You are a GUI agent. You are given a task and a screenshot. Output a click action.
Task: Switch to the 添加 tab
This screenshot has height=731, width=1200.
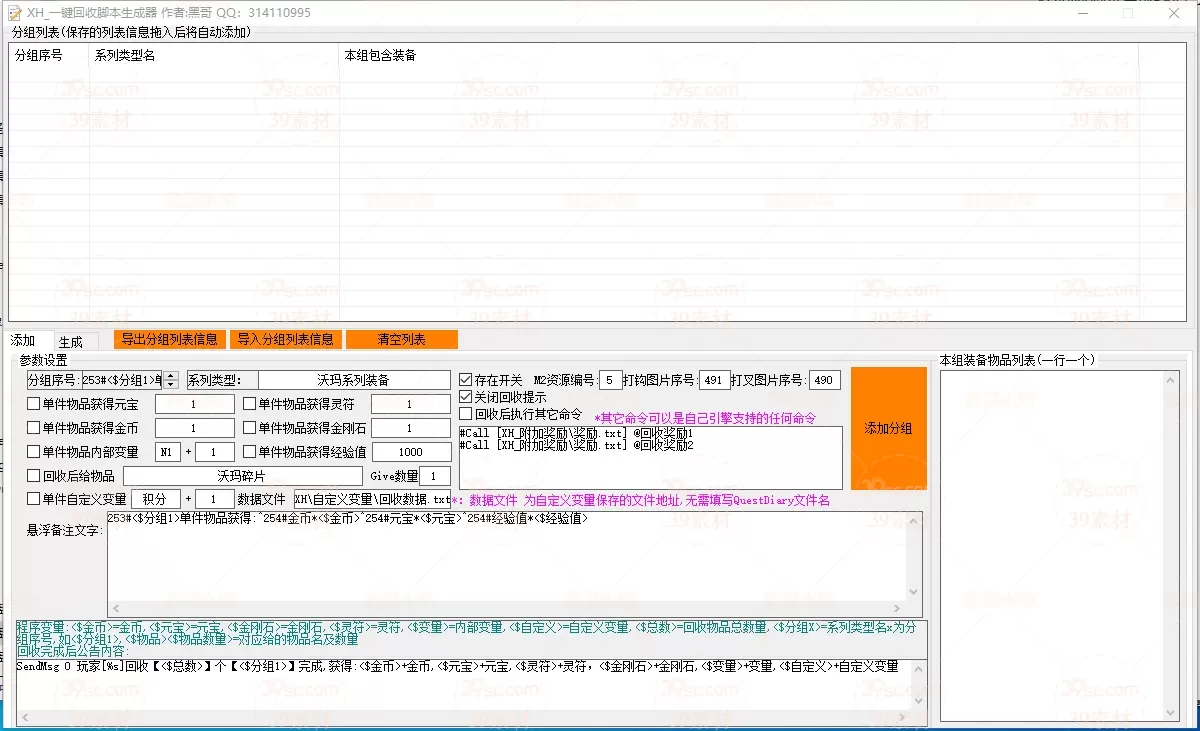tap(23, 340)
